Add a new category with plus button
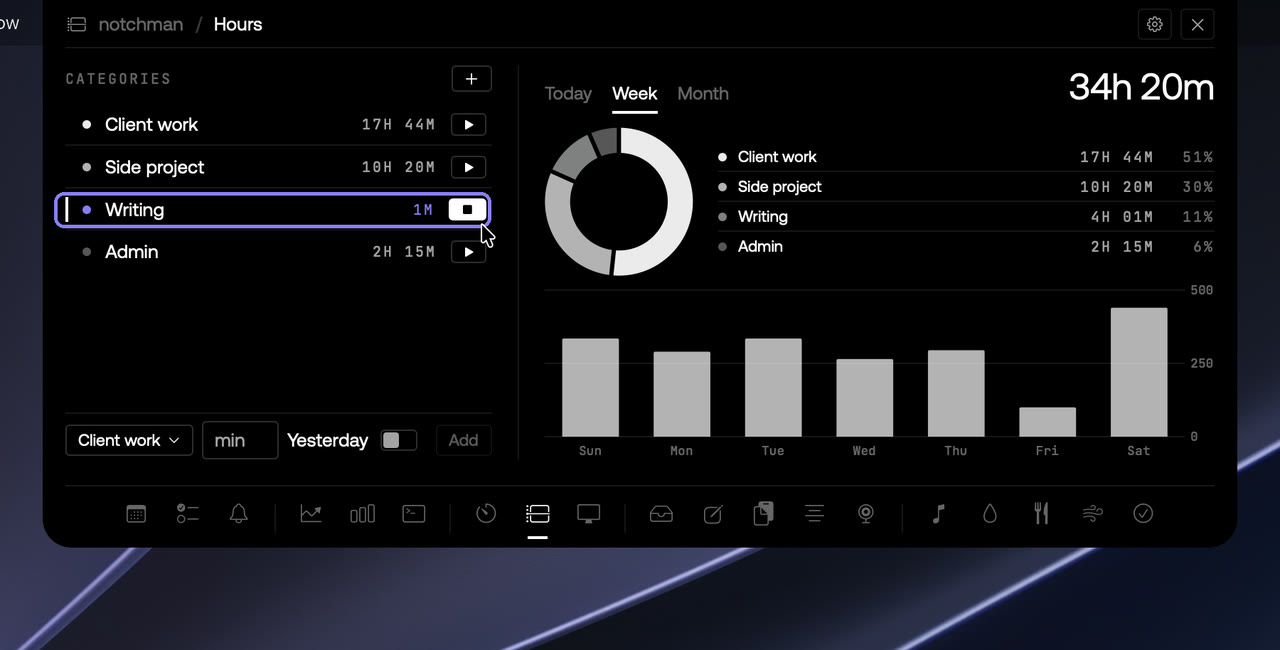 click(472, 79)
